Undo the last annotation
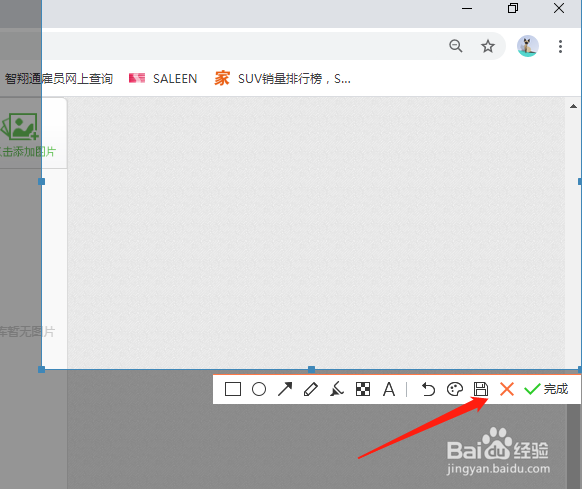The image size is (582, 489). [428, 389]
